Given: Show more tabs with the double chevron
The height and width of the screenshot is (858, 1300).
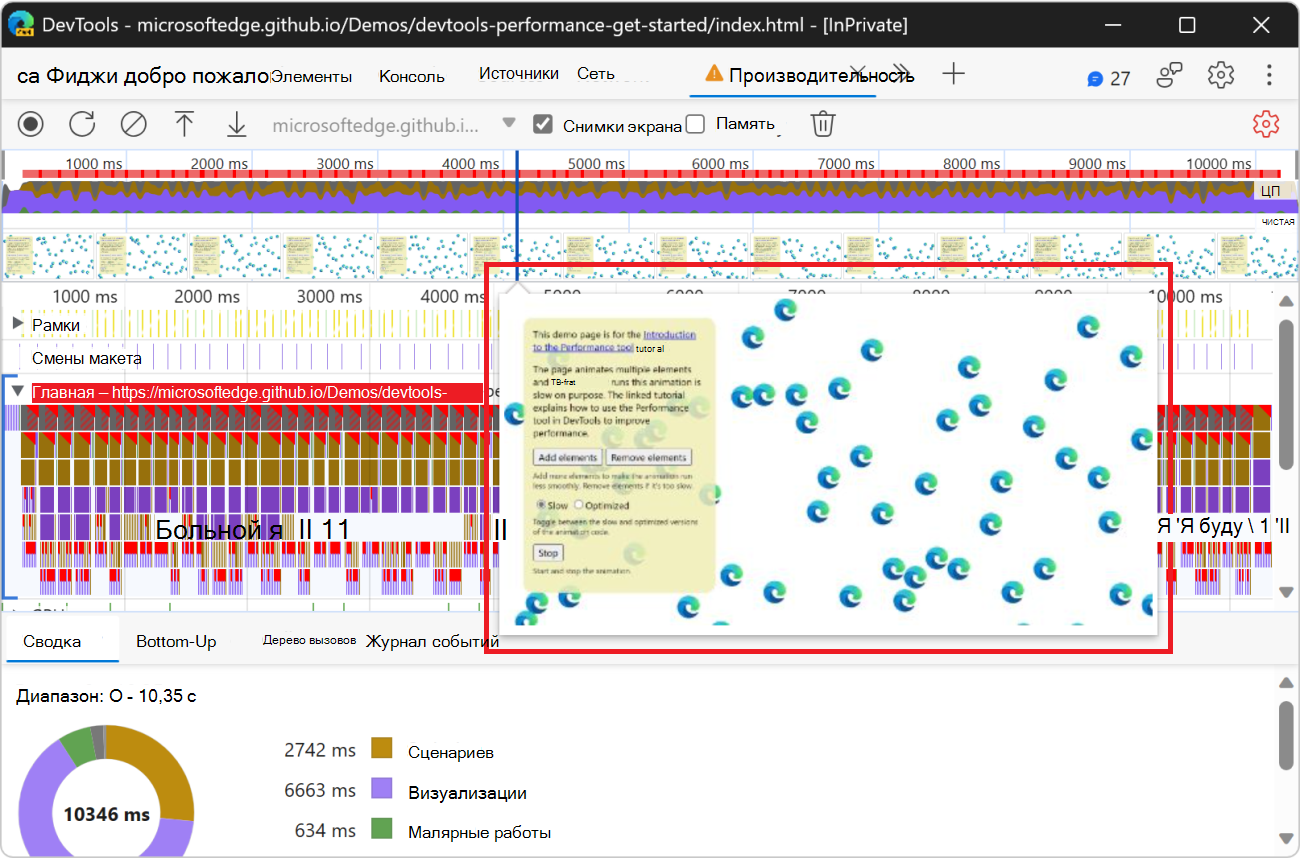Looking at the screenshot, I should click(902, 73).
